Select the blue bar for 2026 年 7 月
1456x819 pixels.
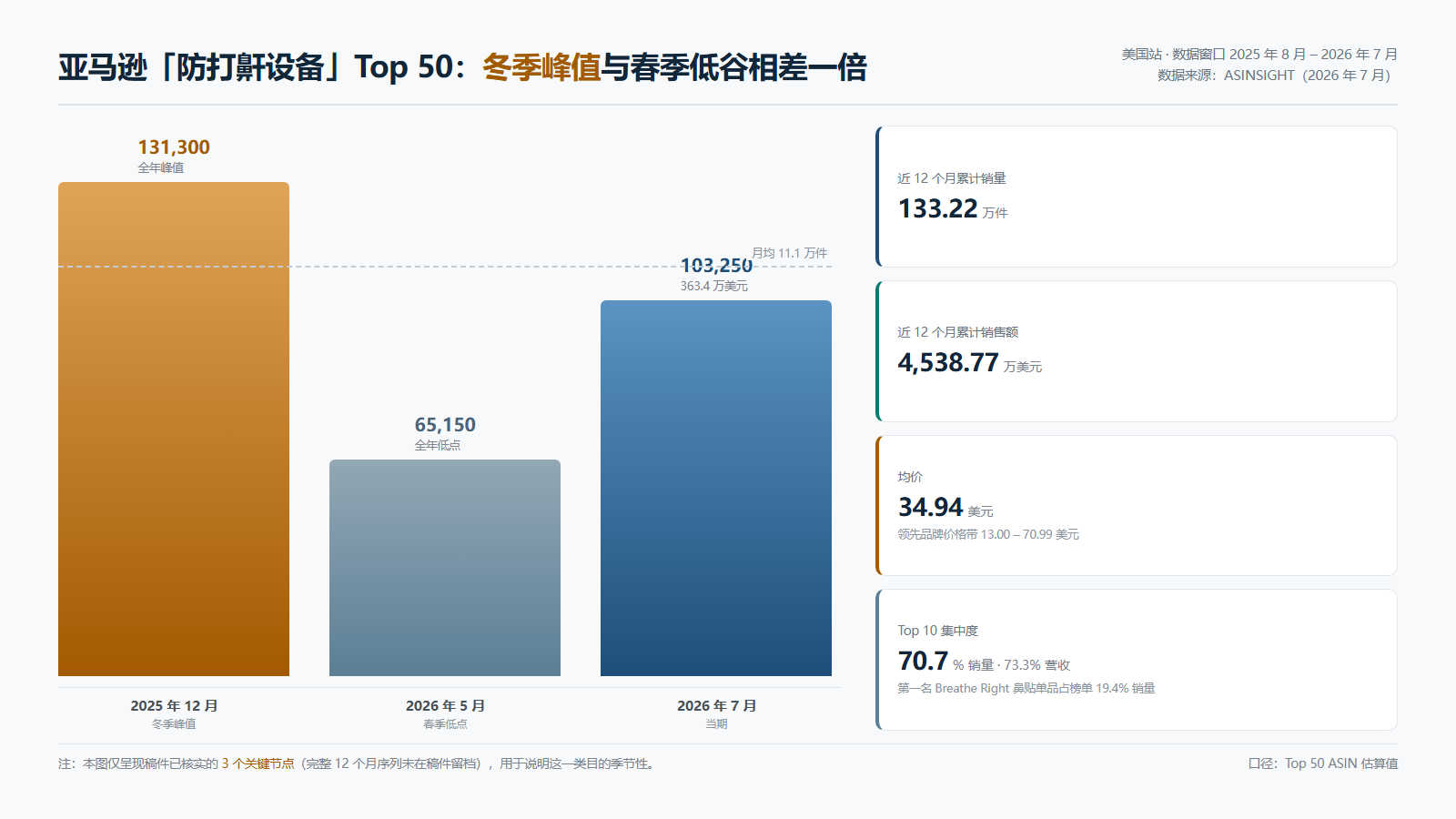(716, 488)
